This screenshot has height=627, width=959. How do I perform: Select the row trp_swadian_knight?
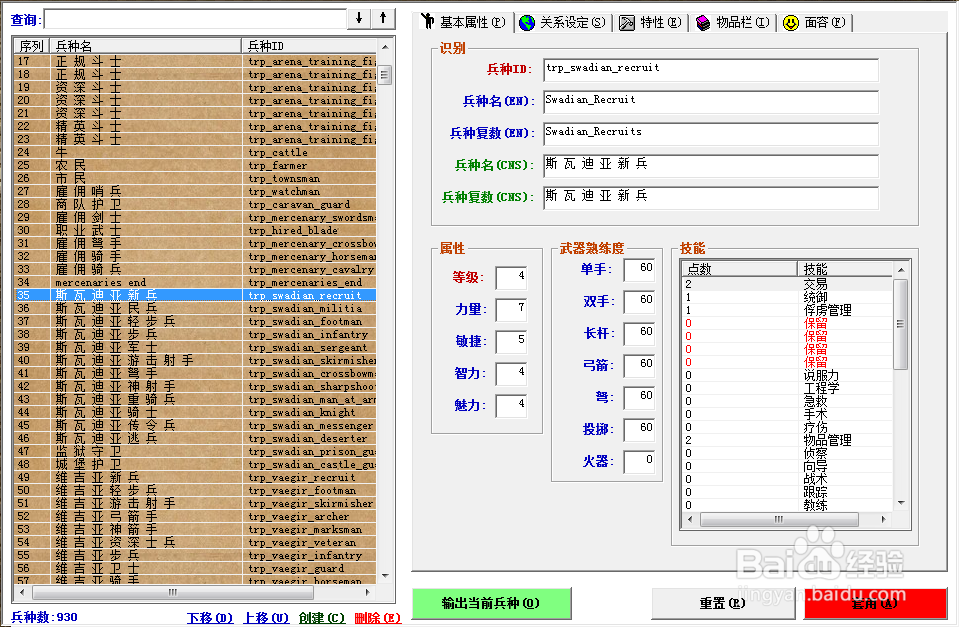[x=194, y=412]
